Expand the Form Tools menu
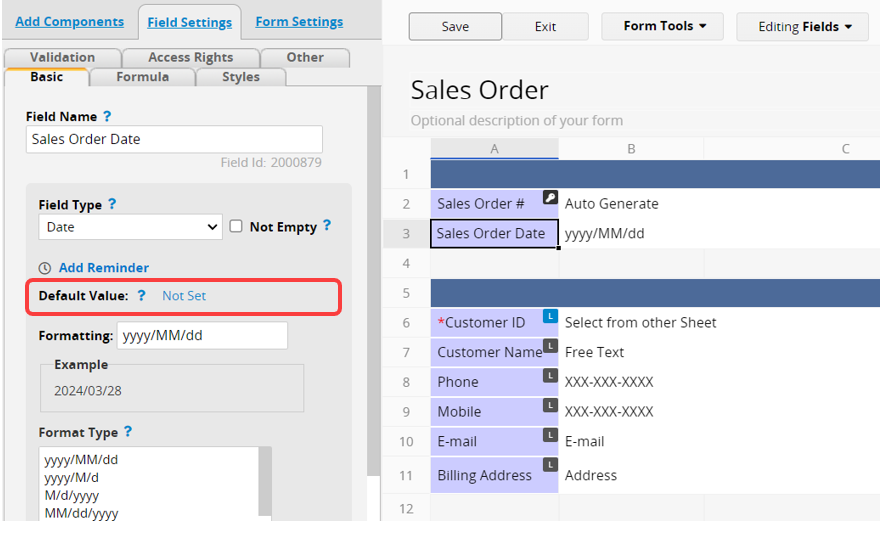The image size is (884, 533). [662, 27]
